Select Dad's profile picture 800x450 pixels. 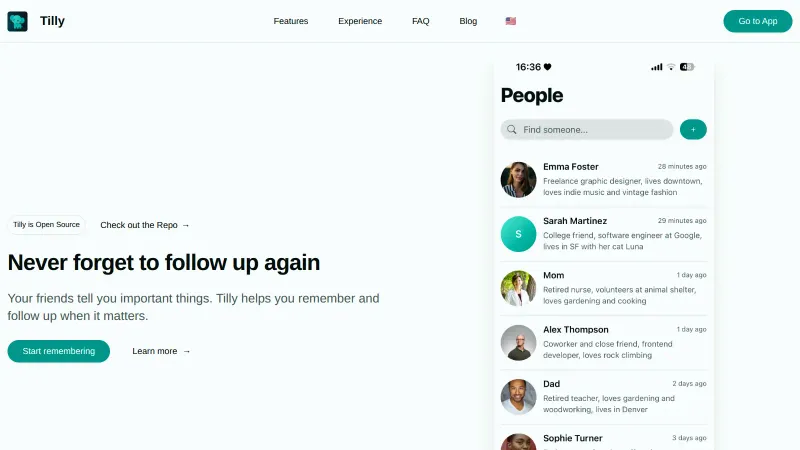pos(518,397)
